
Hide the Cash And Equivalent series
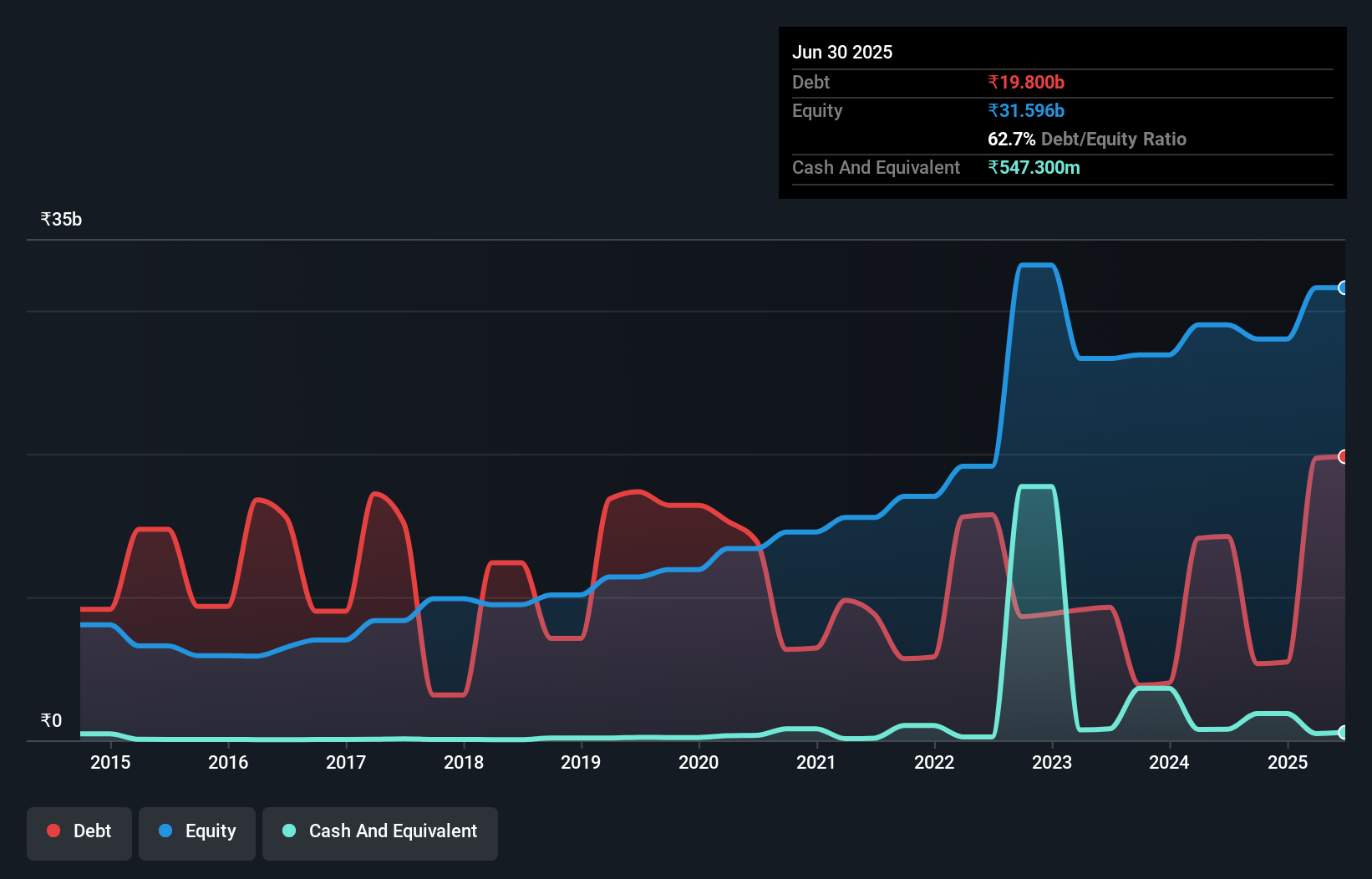click(x=380, y=831)
